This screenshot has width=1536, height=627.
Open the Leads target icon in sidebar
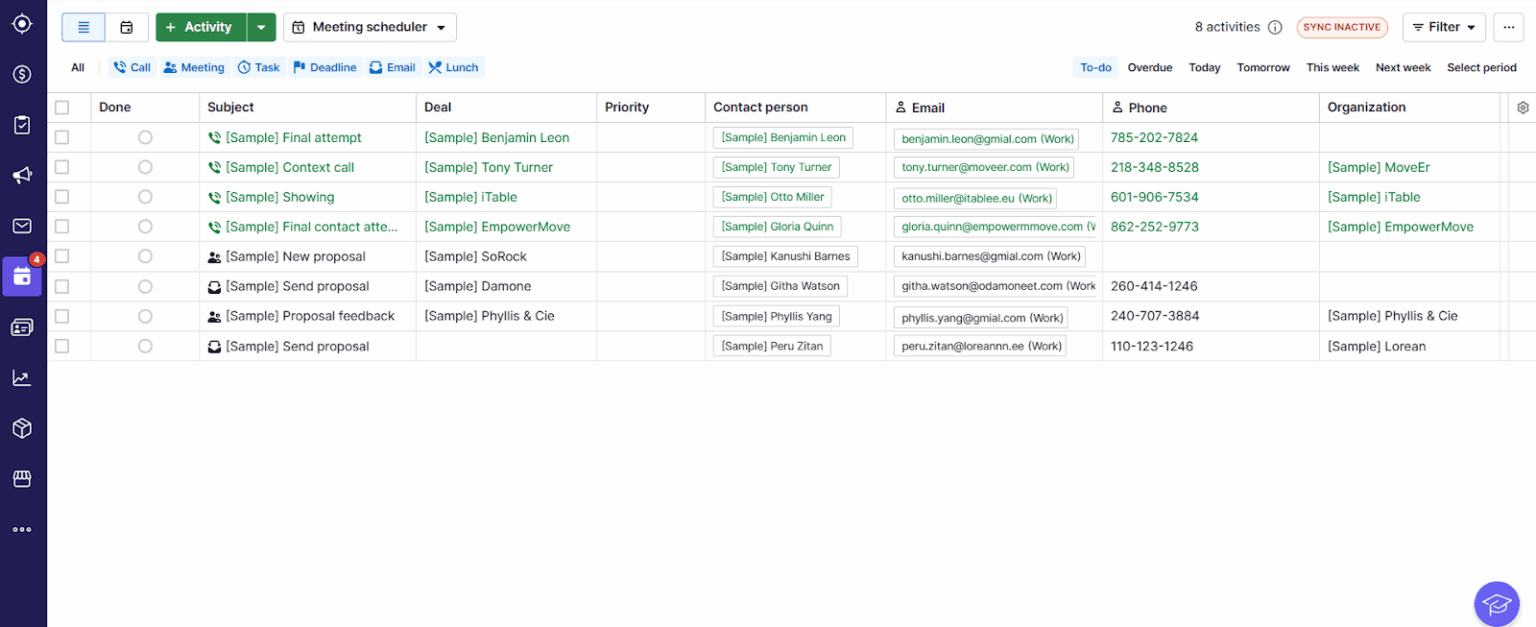(22, 25)
